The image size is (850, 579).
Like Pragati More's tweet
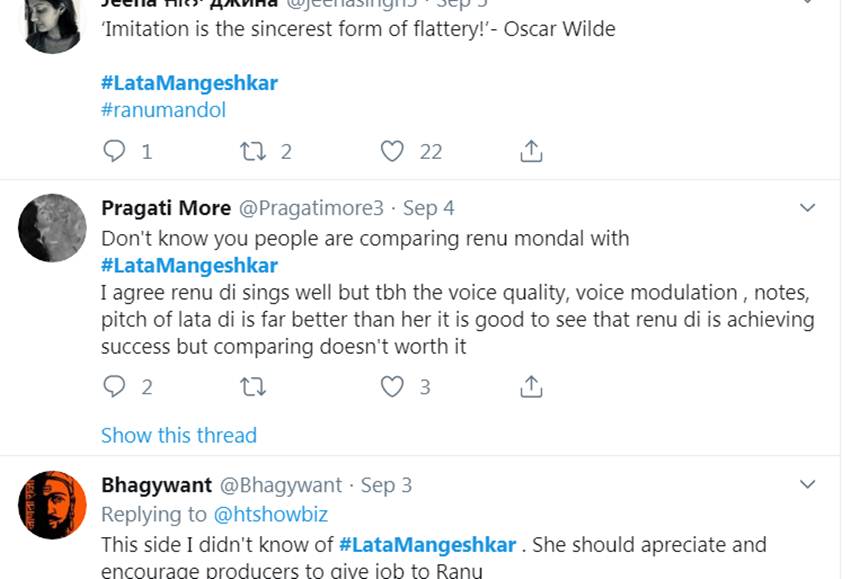point(393,386)
